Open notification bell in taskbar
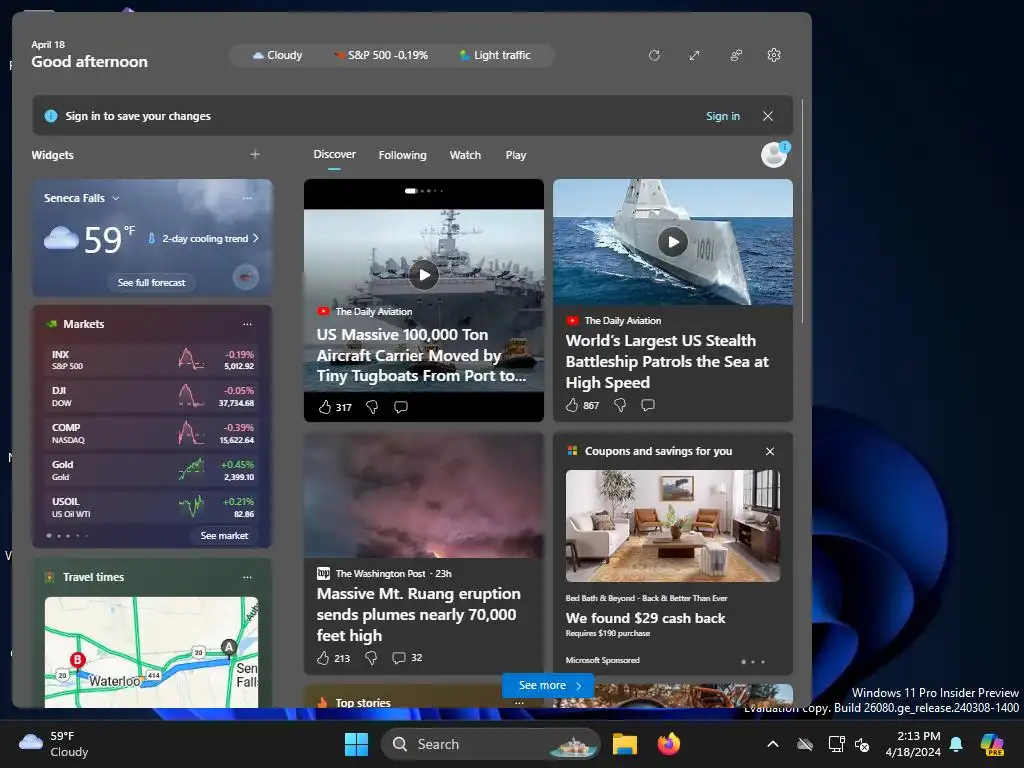 click(956, 744)
